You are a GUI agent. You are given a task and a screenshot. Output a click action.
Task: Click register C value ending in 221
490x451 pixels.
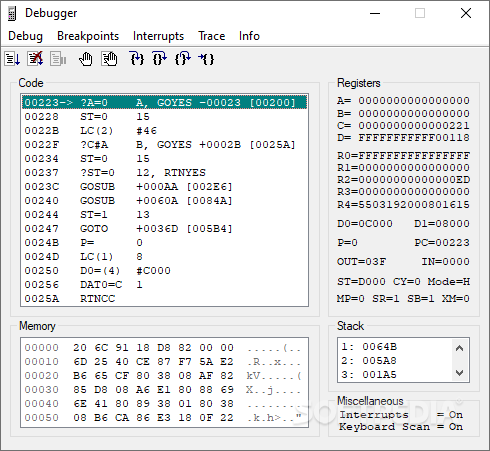[414, 126]
